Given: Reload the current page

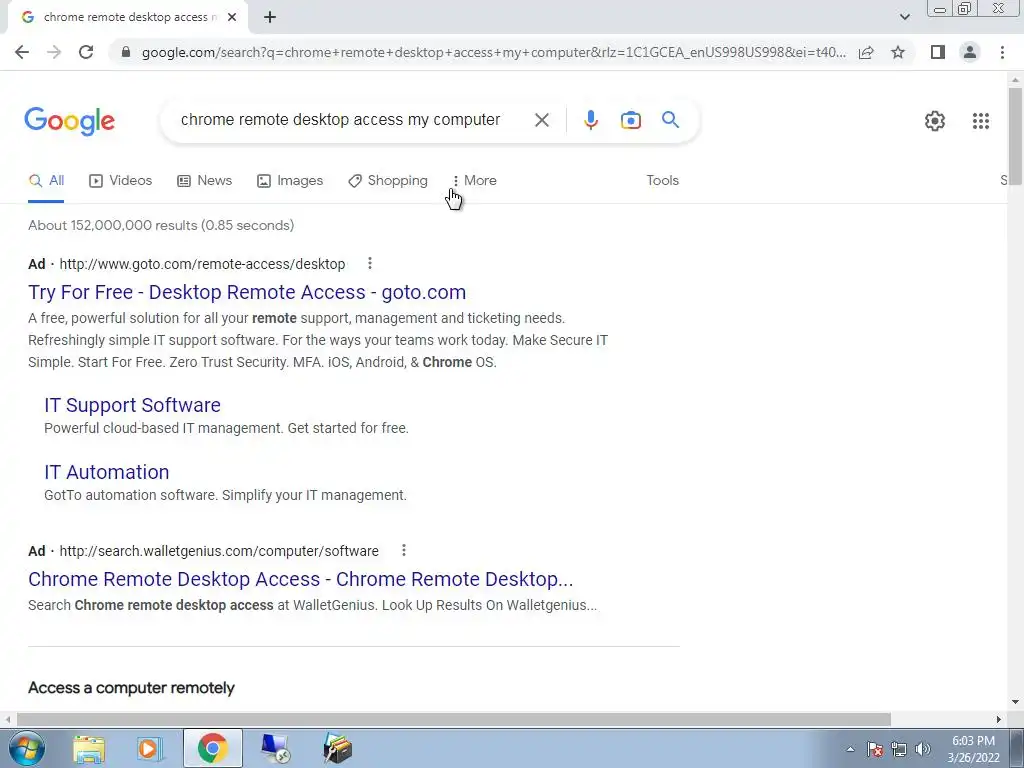Looking at the screenshot, I should pos(86,52).
